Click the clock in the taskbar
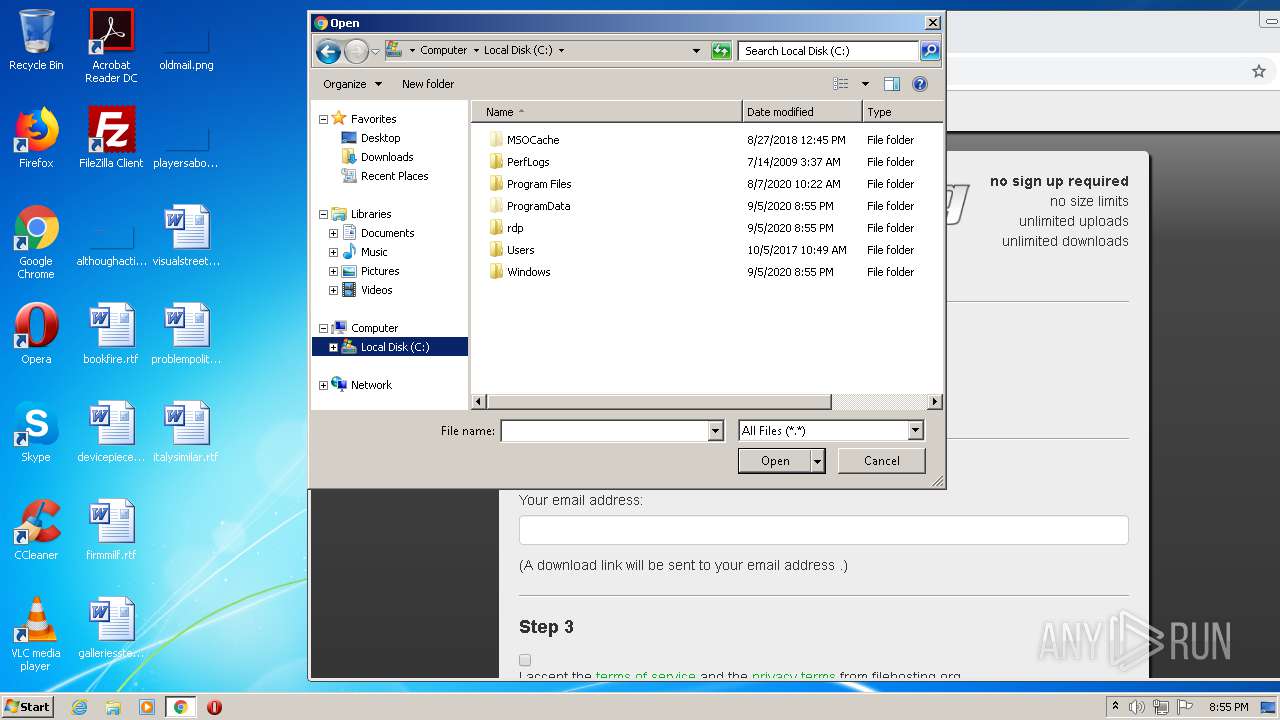 (1228, 707)
